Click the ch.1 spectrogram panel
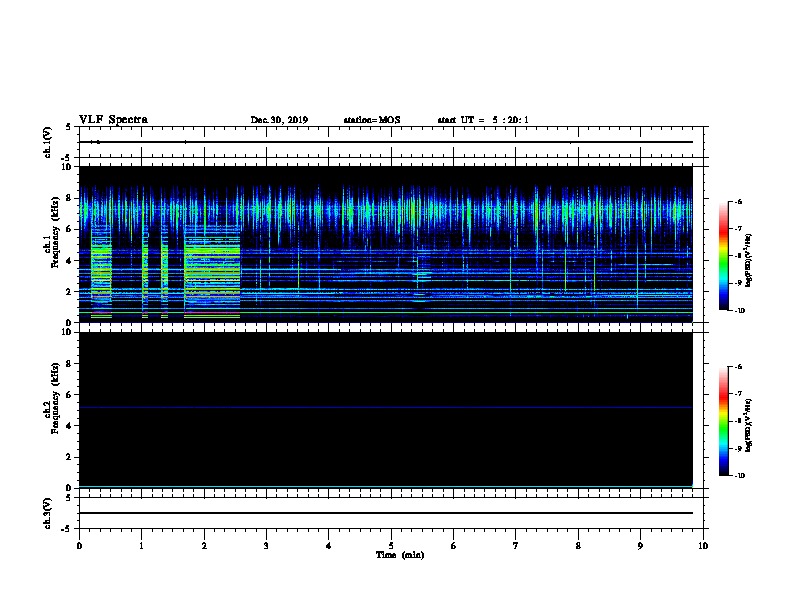Viewport: 792px width, 612px height. (x=386, y=244)
